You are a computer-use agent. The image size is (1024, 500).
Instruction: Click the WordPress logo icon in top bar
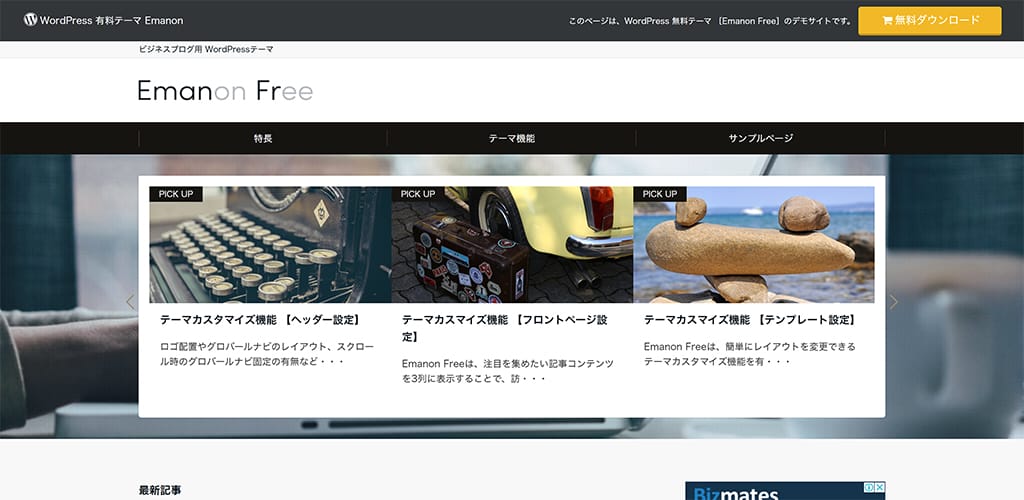pos(31,20)
